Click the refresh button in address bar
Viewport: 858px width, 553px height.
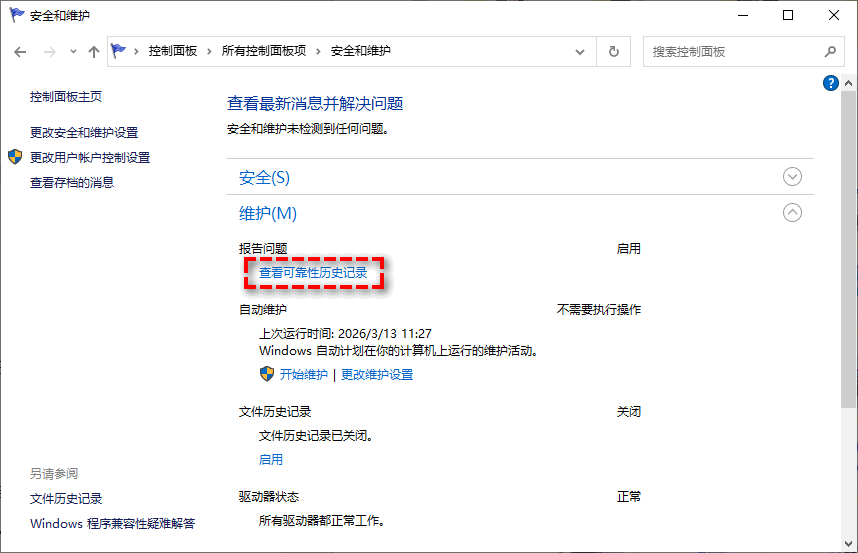(613, 51)
